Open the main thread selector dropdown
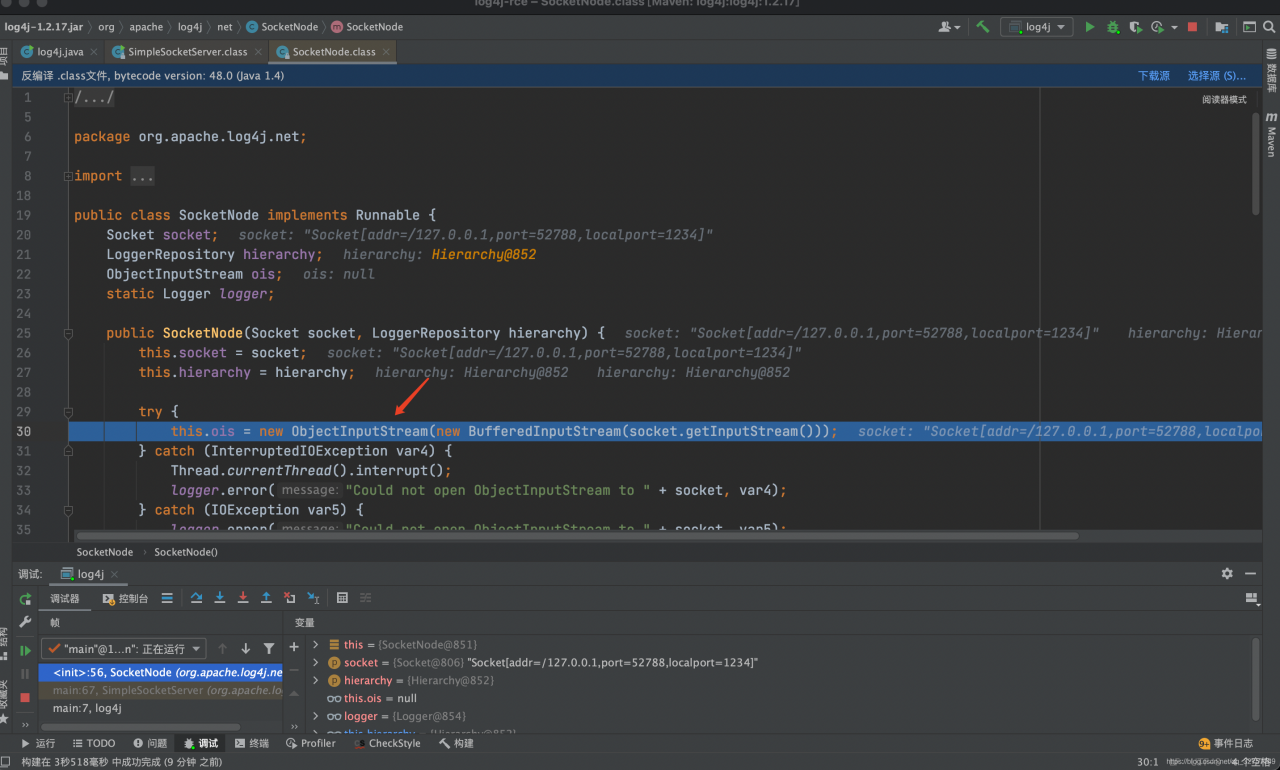The image size is (1280, 770). 123,648
